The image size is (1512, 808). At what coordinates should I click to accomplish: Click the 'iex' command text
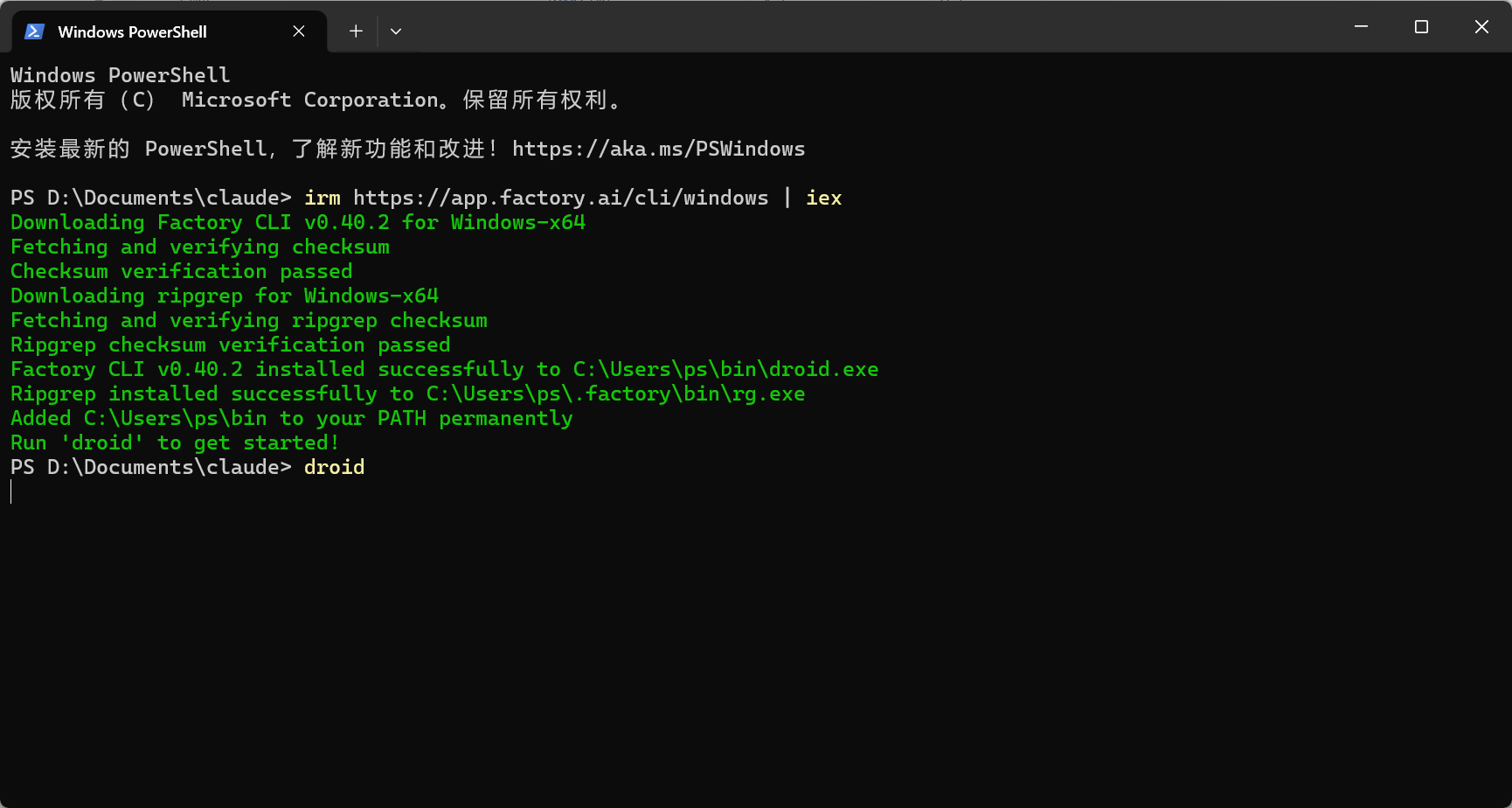pyautogui.click(x=824, y=198)
